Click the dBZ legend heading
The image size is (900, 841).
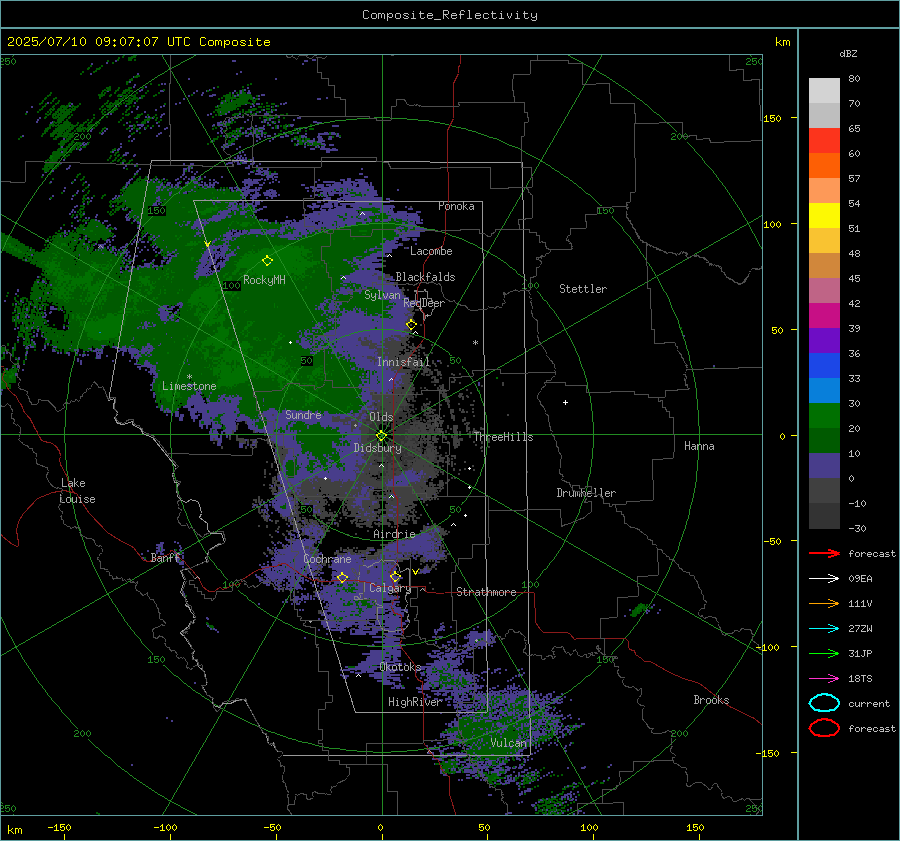(x=848, y=54)
